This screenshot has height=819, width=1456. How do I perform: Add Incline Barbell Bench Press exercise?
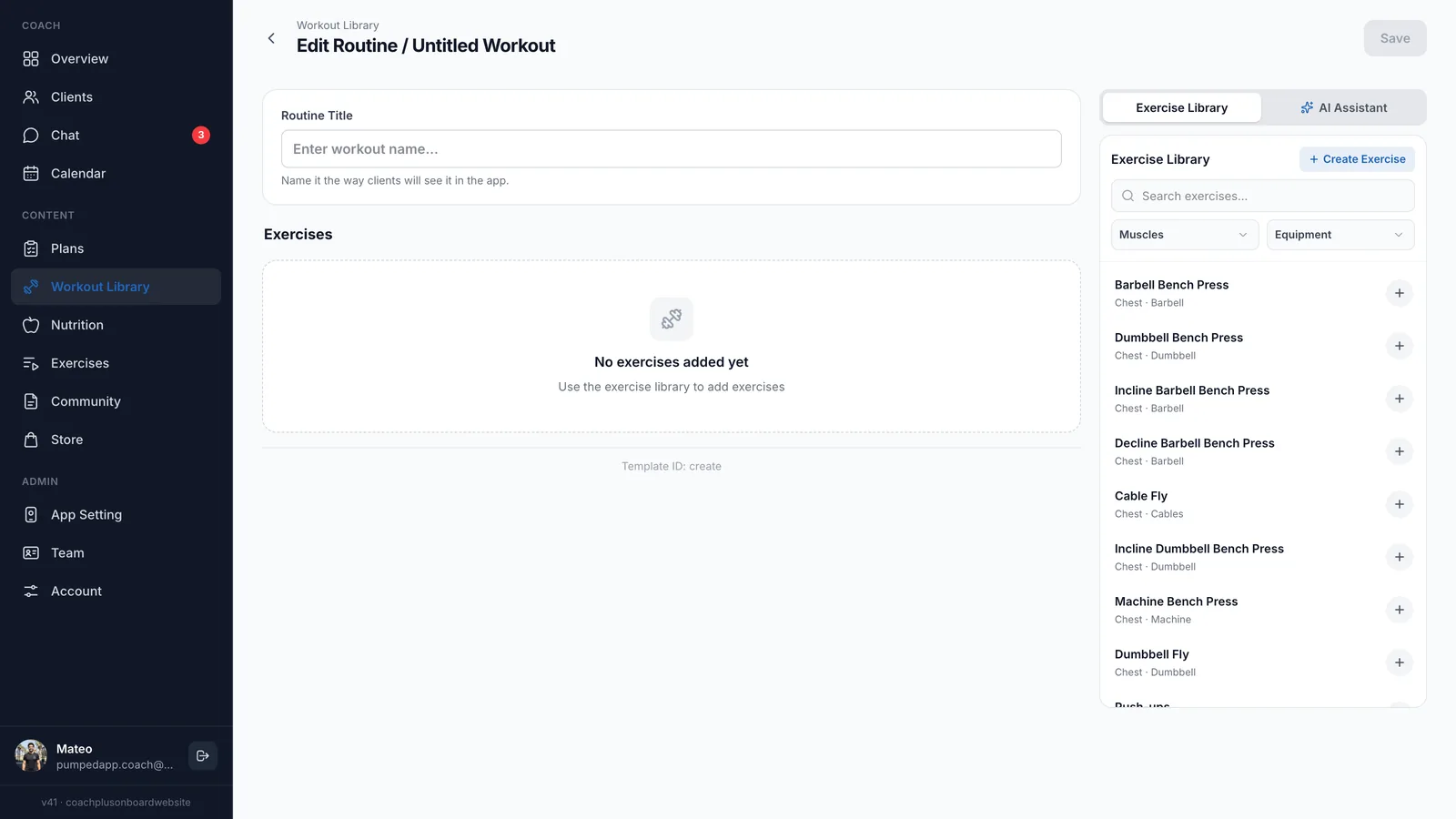1400,399
